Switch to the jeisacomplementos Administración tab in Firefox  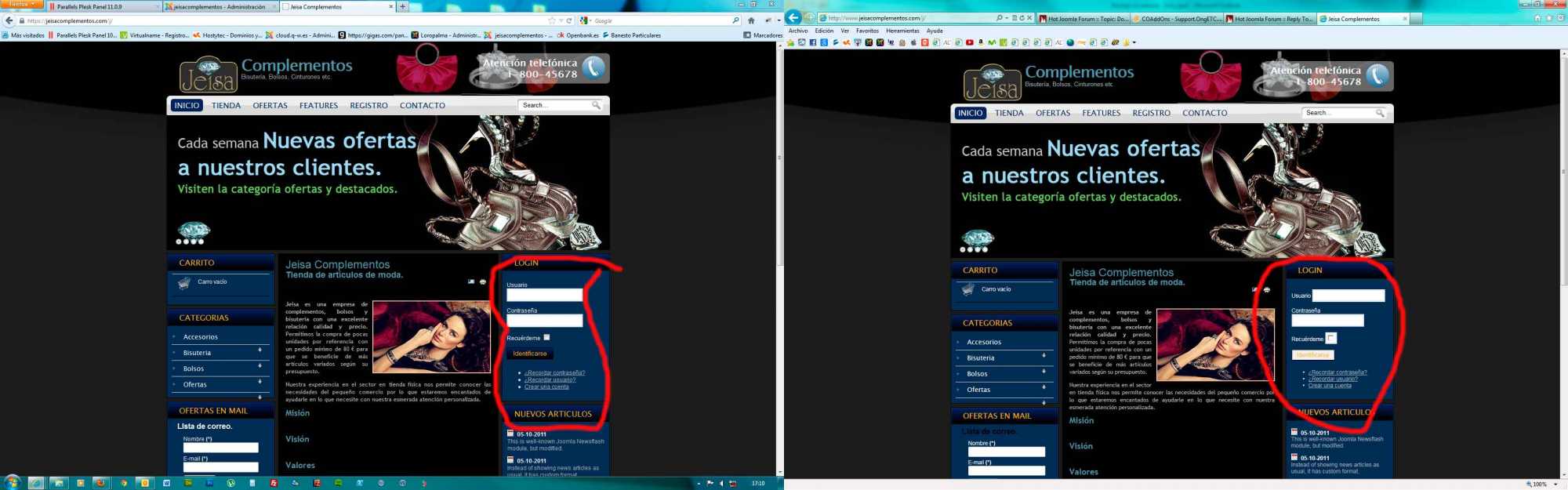tap(221, 6)
